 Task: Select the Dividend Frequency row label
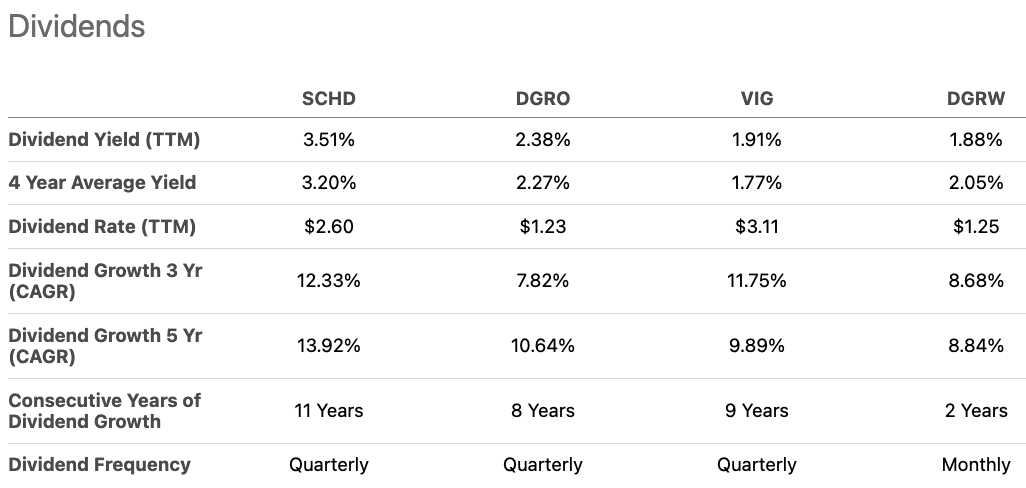99,464
